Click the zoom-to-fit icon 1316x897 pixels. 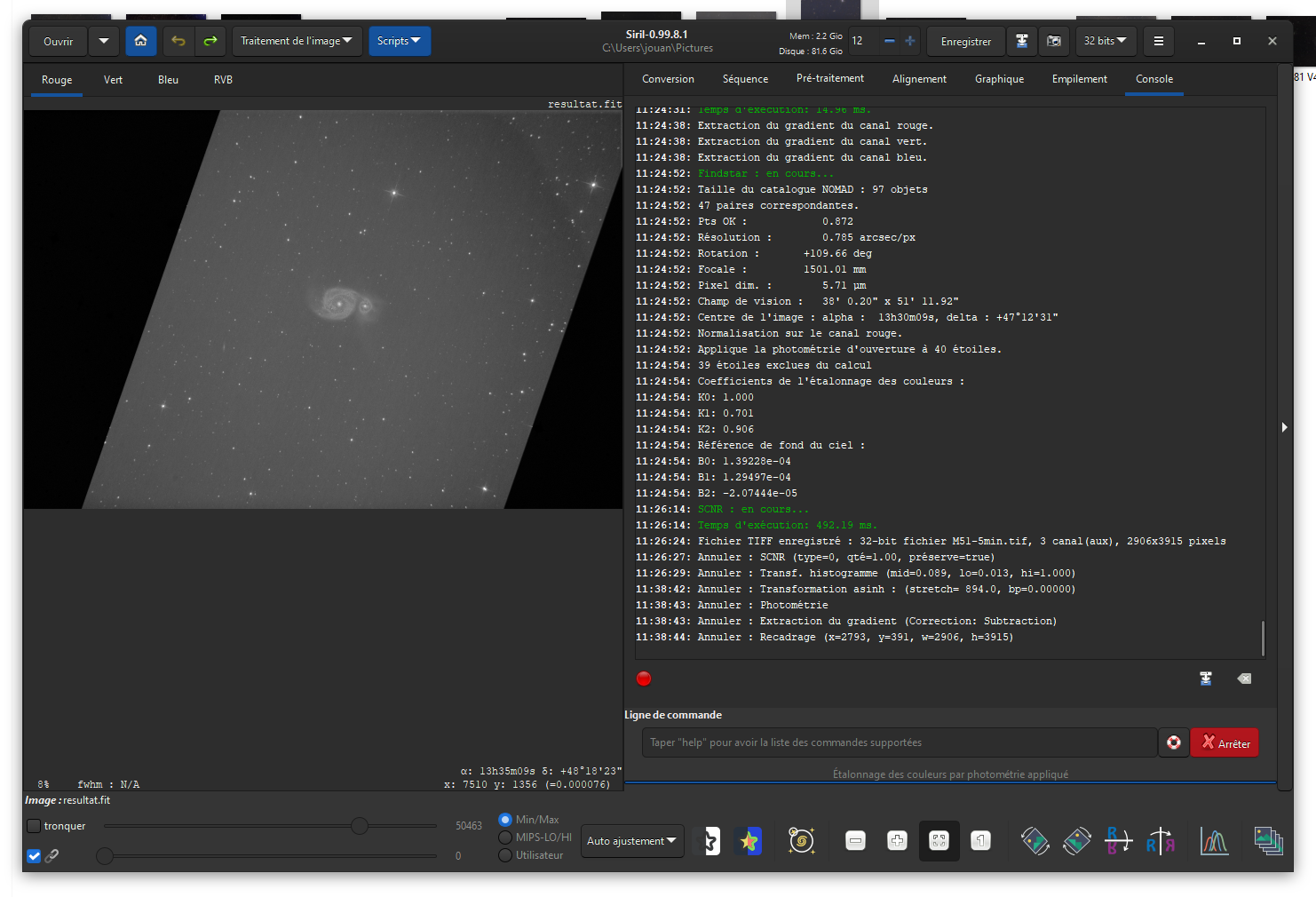pos(939,840)
